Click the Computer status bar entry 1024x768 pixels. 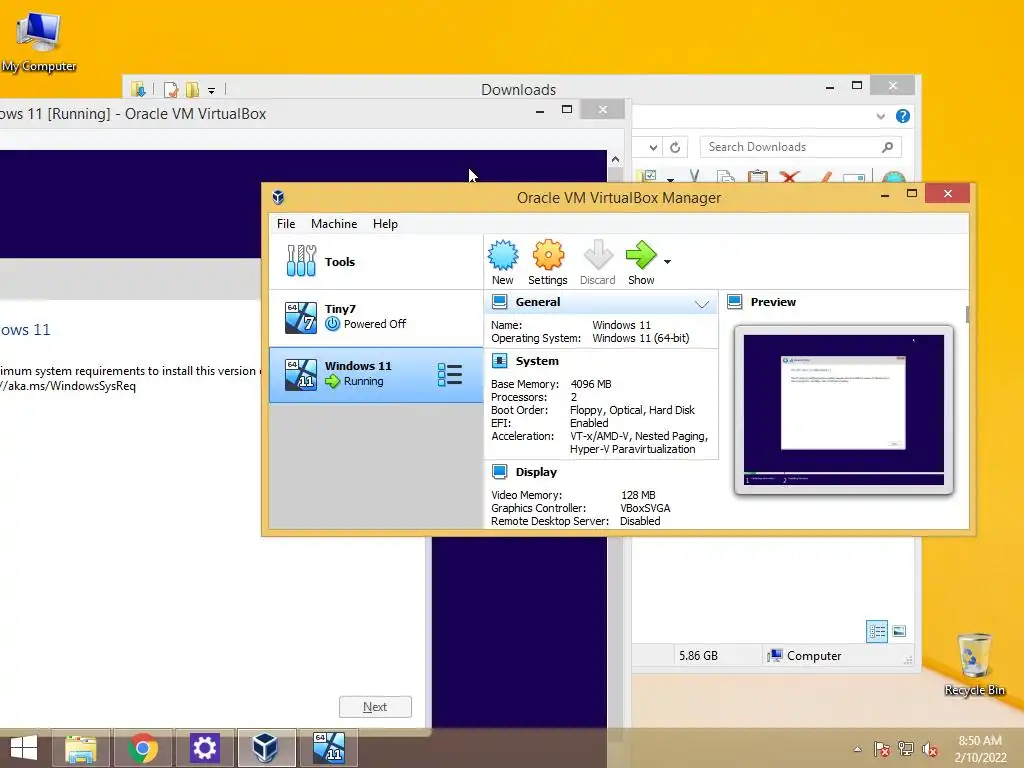pos(805,656)
